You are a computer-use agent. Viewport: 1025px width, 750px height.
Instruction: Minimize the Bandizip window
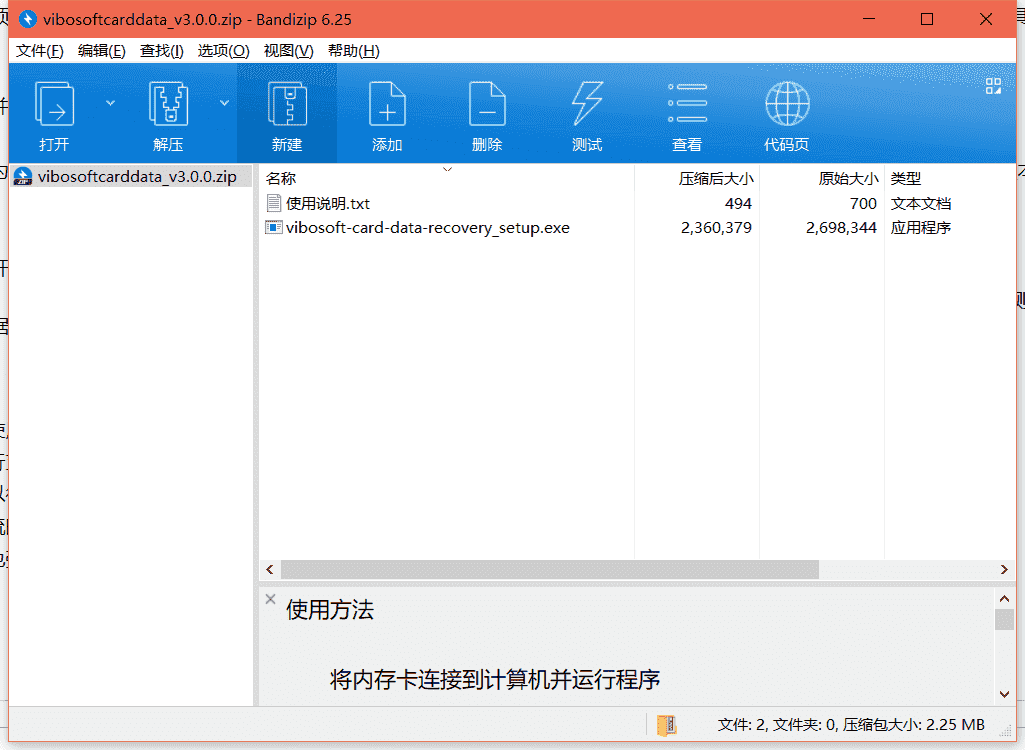[x=869, y=19]
